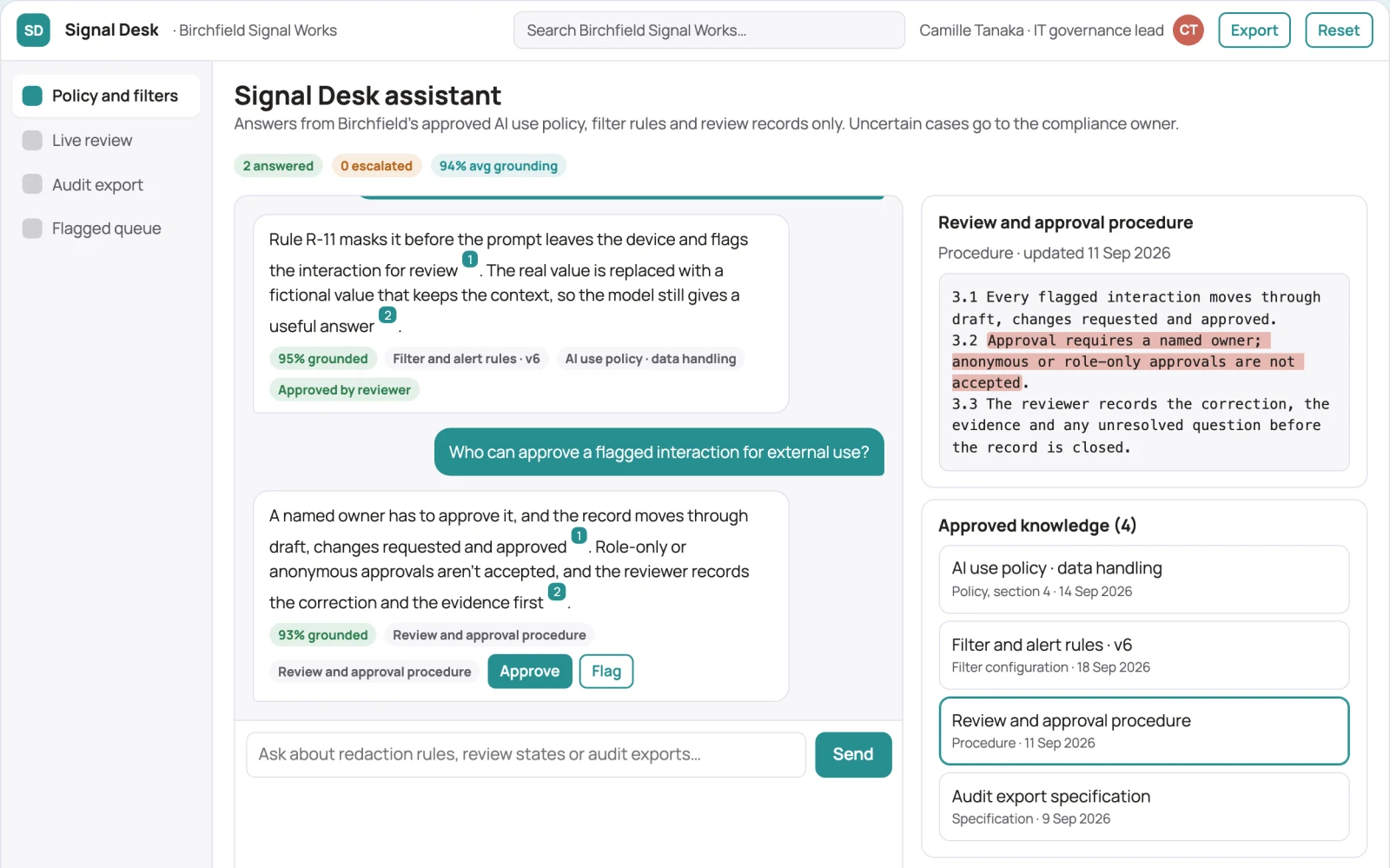
Task: Click 'Procedure · updated 11 Sep 2026' text
Action: 1054,253
